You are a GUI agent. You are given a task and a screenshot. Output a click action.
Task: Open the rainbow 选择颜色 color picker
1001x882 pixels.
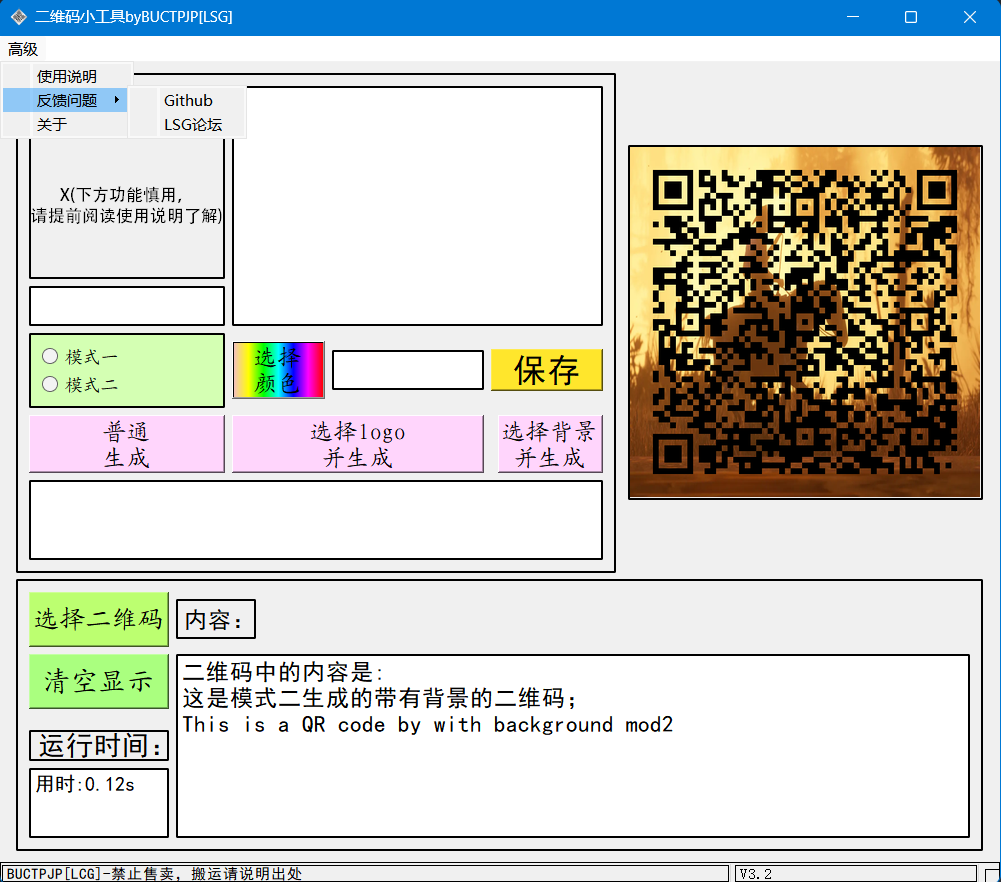point(278,370)
